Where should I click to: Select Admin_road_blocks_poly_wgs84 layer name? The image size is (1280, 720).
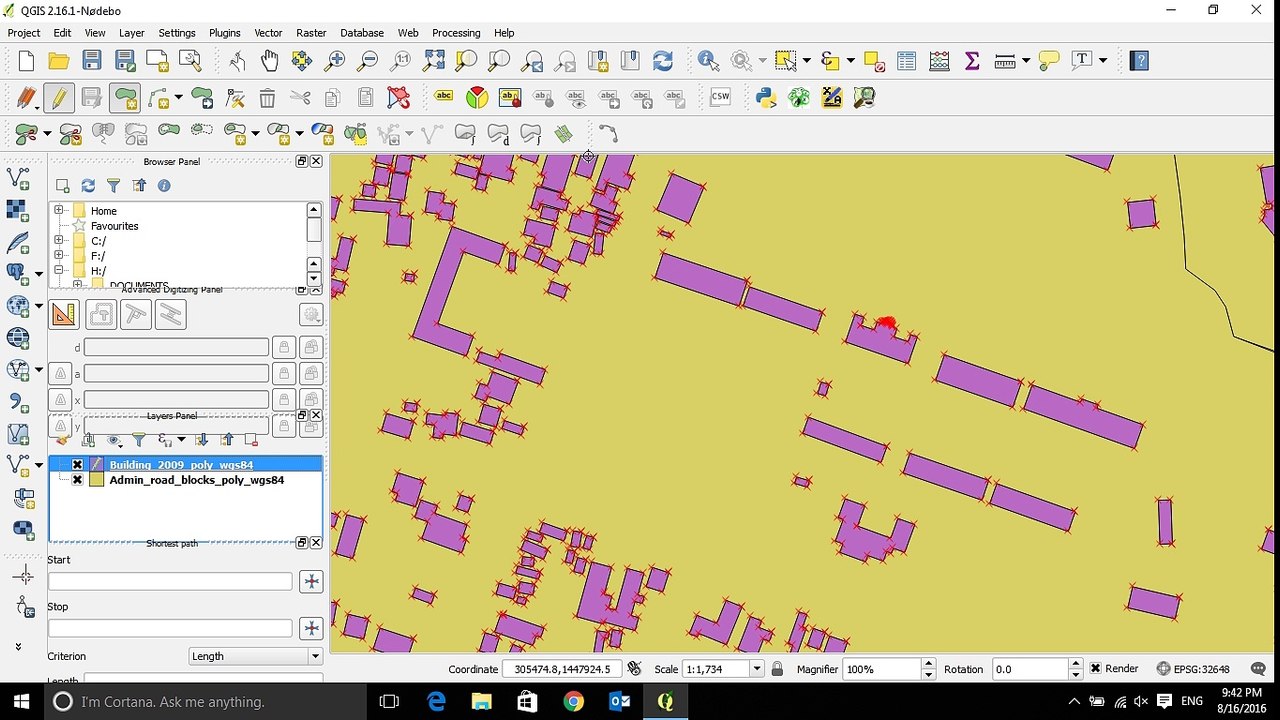197,480
